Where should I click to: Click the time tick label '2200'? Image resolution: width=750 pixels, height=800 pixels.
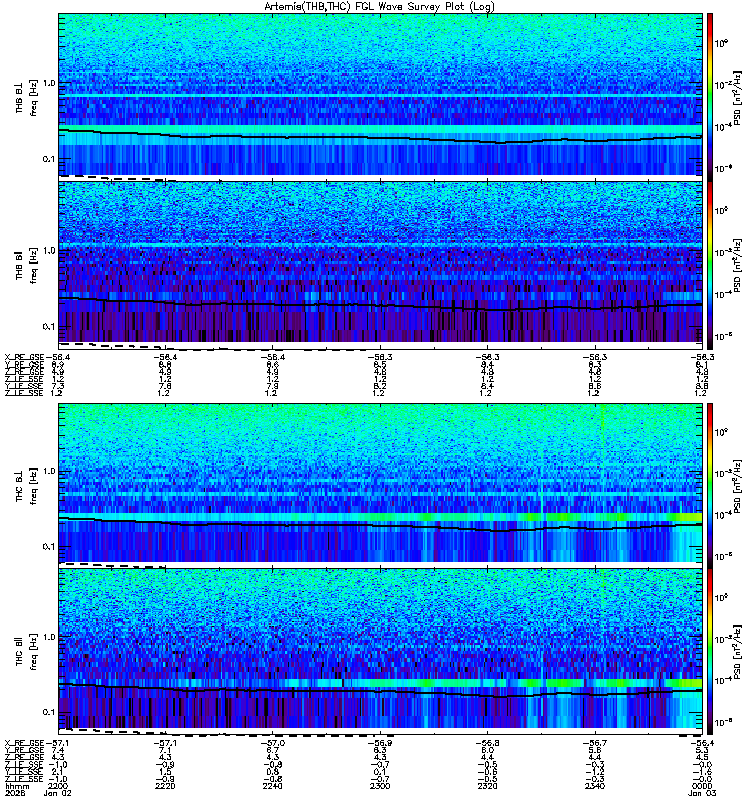coord(57,786)
